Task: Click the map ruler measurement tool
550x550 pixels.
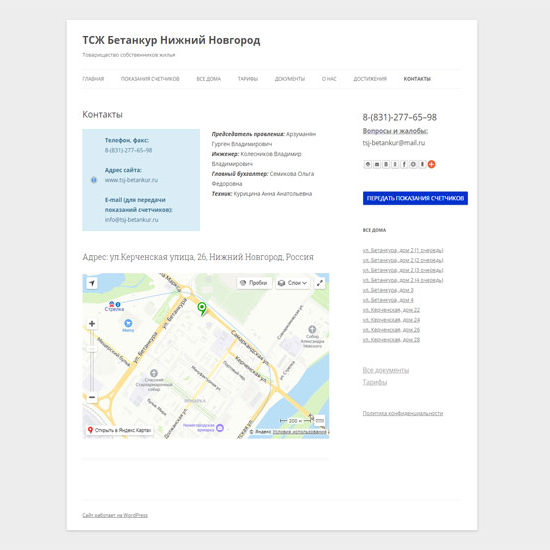Action: 320,420
